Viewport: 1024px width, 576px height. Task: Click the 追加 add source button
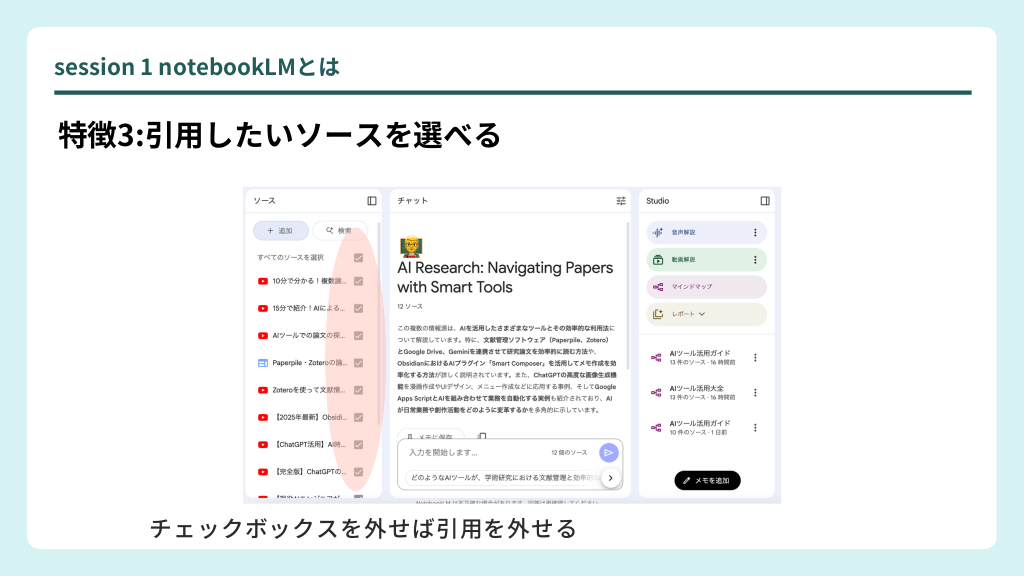coord(280,231)
